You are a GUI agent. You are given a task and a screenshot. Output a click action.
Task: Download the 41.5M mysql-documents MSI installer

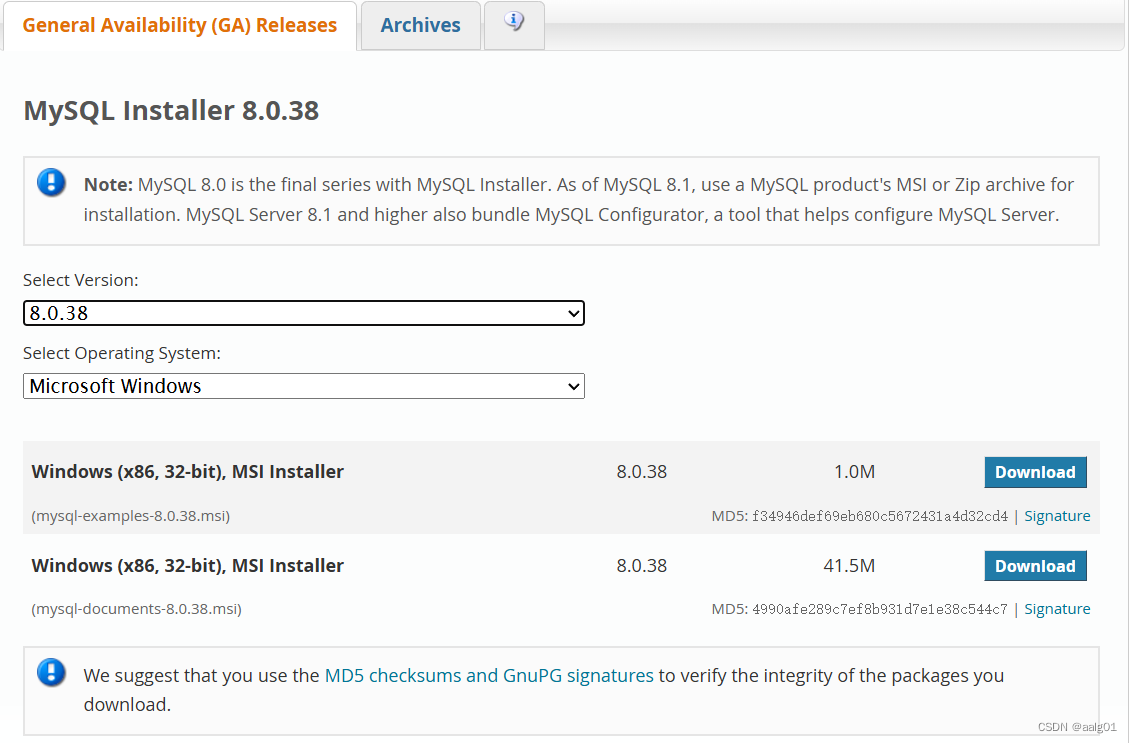[x=1035, y=566]
